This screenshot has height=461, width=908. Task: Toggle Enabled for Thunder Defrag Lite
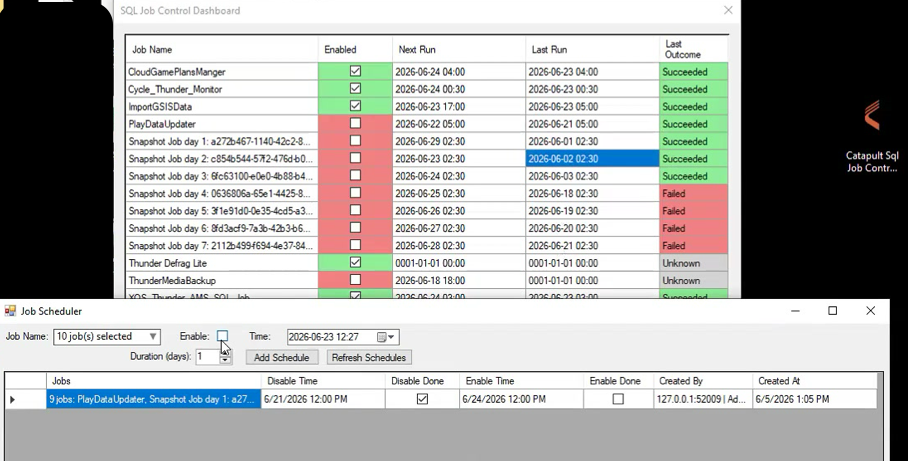(x=355, y=262)
